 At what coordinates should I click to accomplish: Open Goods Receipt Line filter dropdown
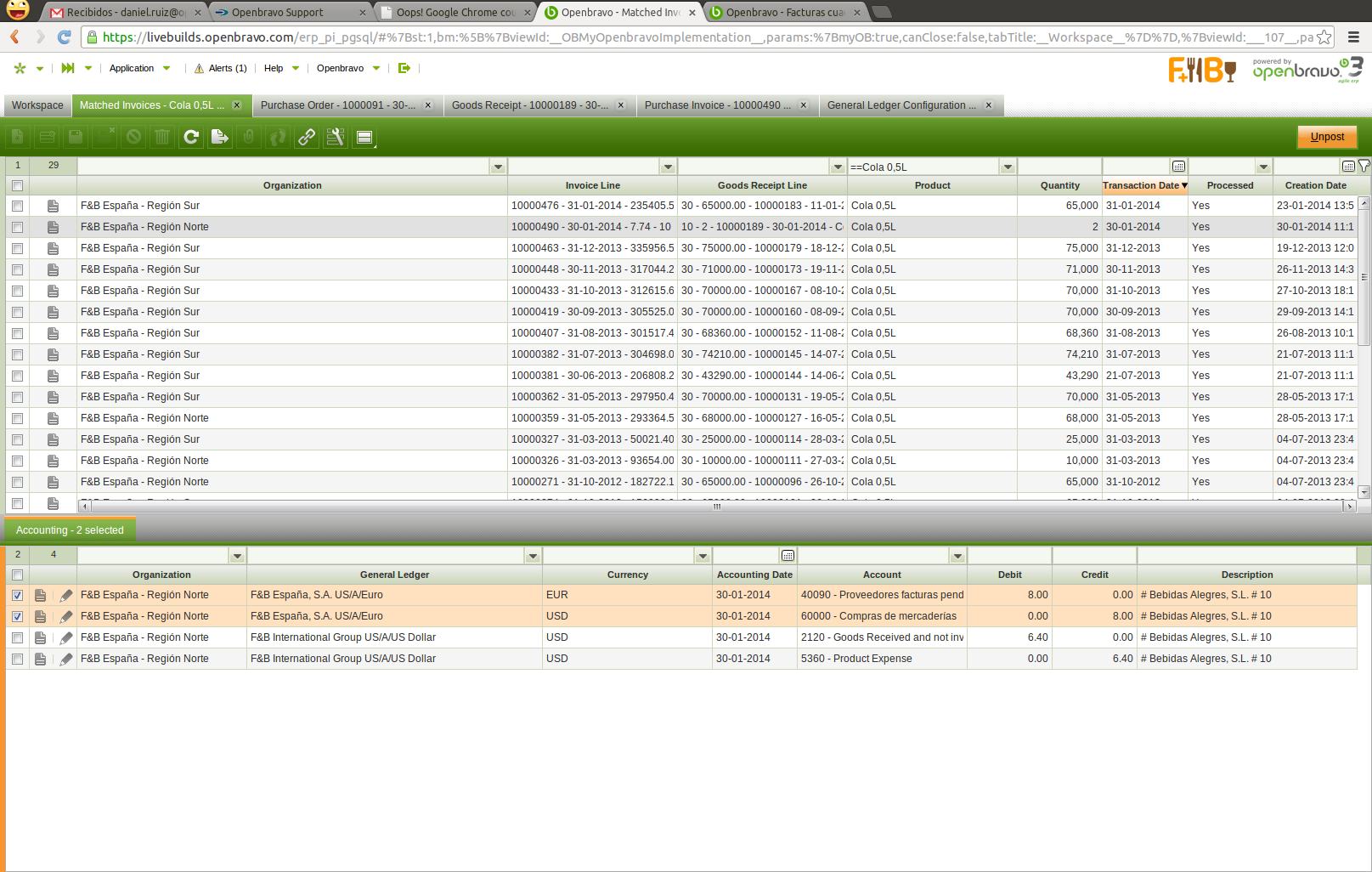click(x=838, y=167)
